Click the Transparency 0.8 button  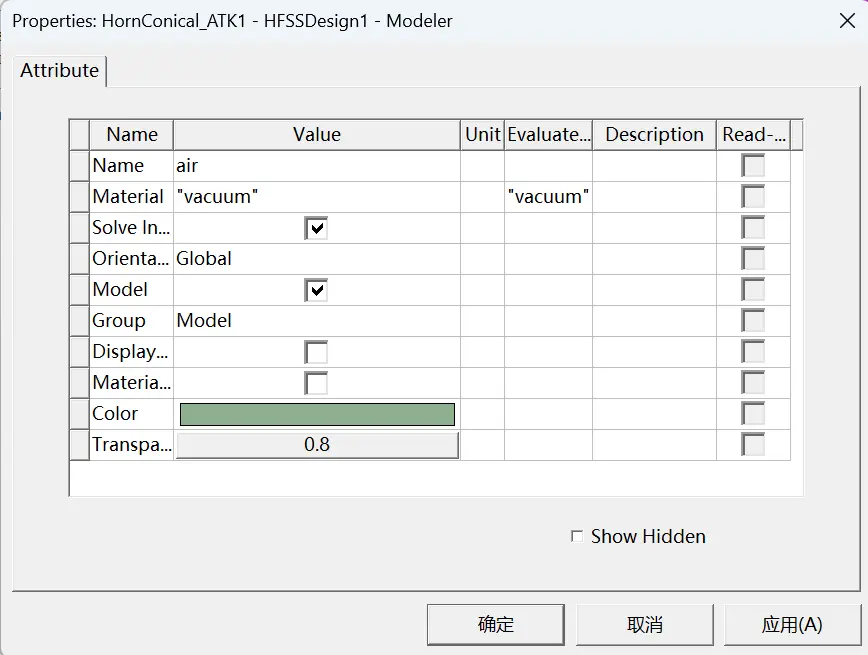click(x=317, y=445)
